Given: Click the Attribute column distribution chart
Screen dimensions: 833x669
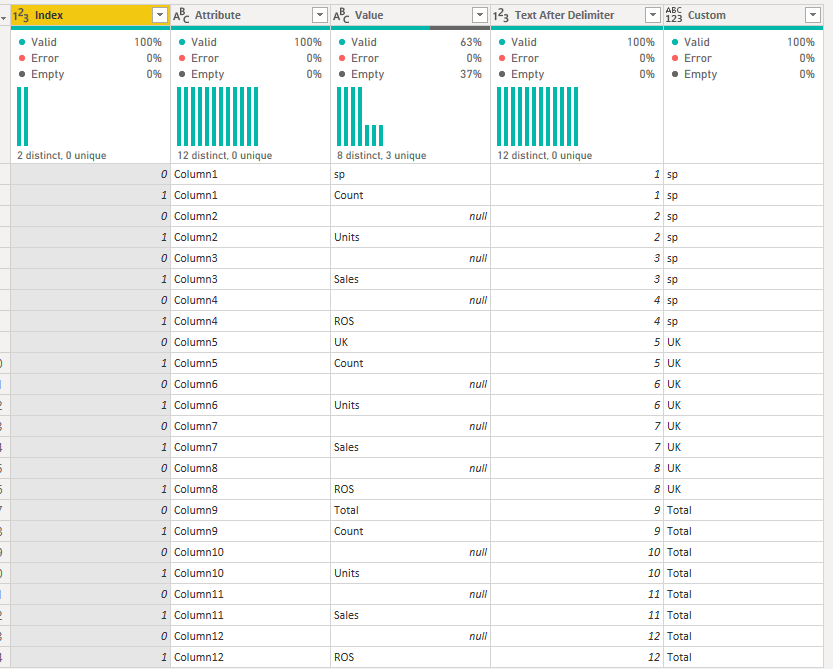Looking at the screenshot, I should click(218, 116).
